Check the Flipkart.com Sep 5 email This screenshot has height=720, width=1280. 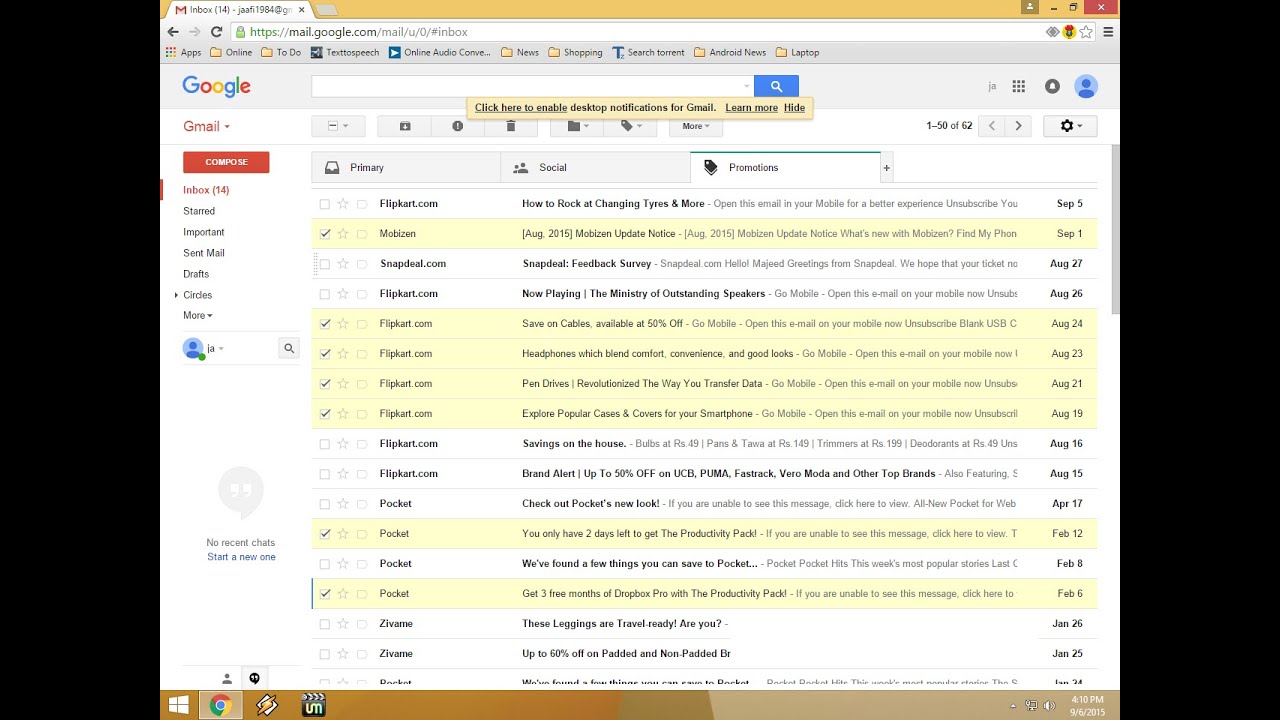click(x=324, y=204)
